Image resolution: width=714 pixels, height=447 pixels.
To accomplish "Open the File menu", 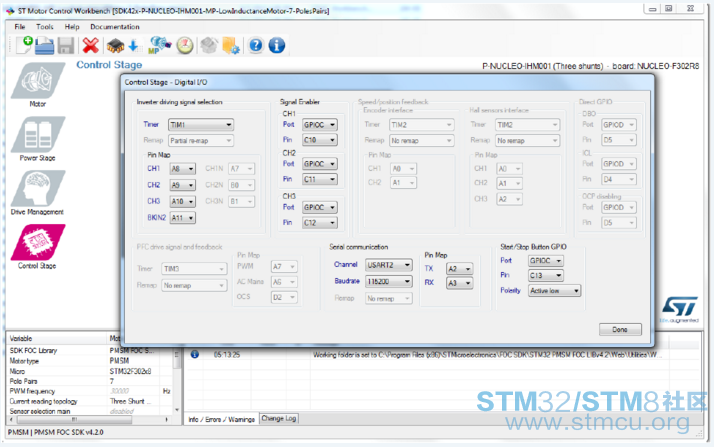I will tap(20, 27).
